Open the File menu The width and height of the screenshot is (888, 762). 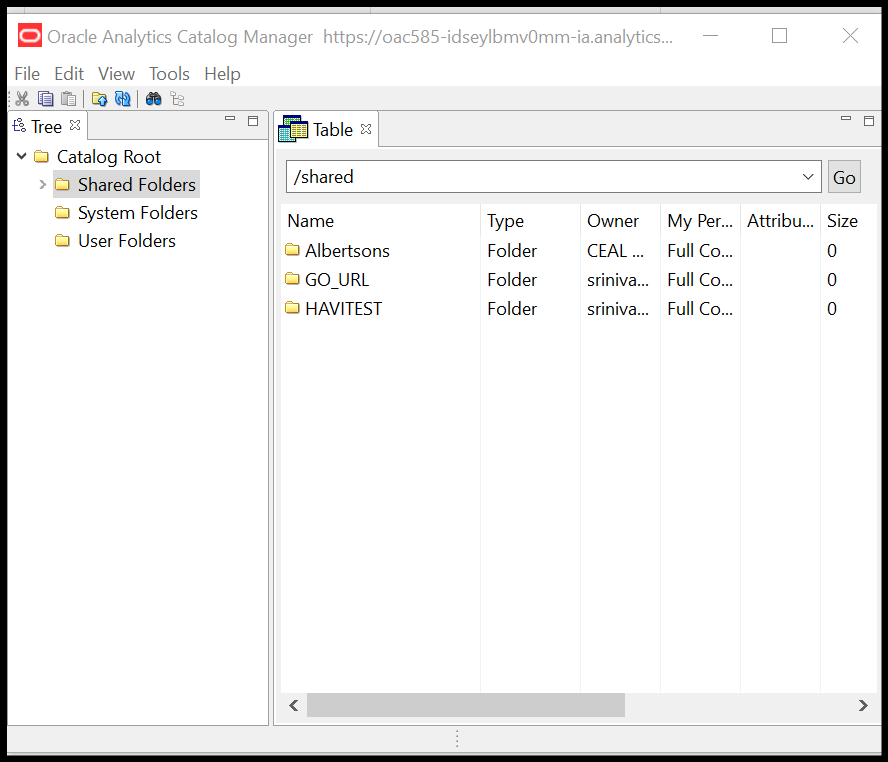point(27,74)
